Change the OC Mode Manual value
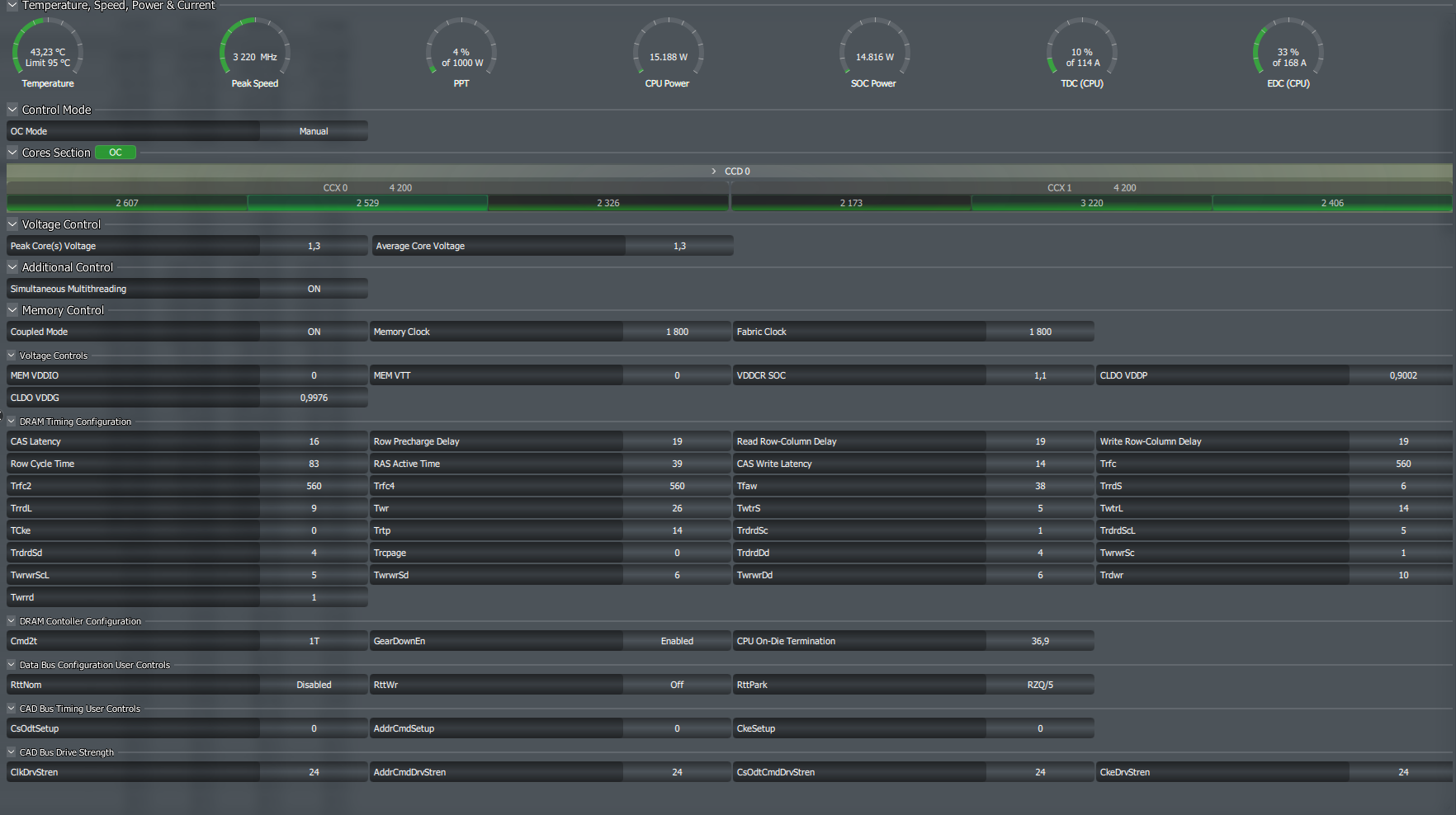The height and width of the screenshot is (815, 1456). 314,131
